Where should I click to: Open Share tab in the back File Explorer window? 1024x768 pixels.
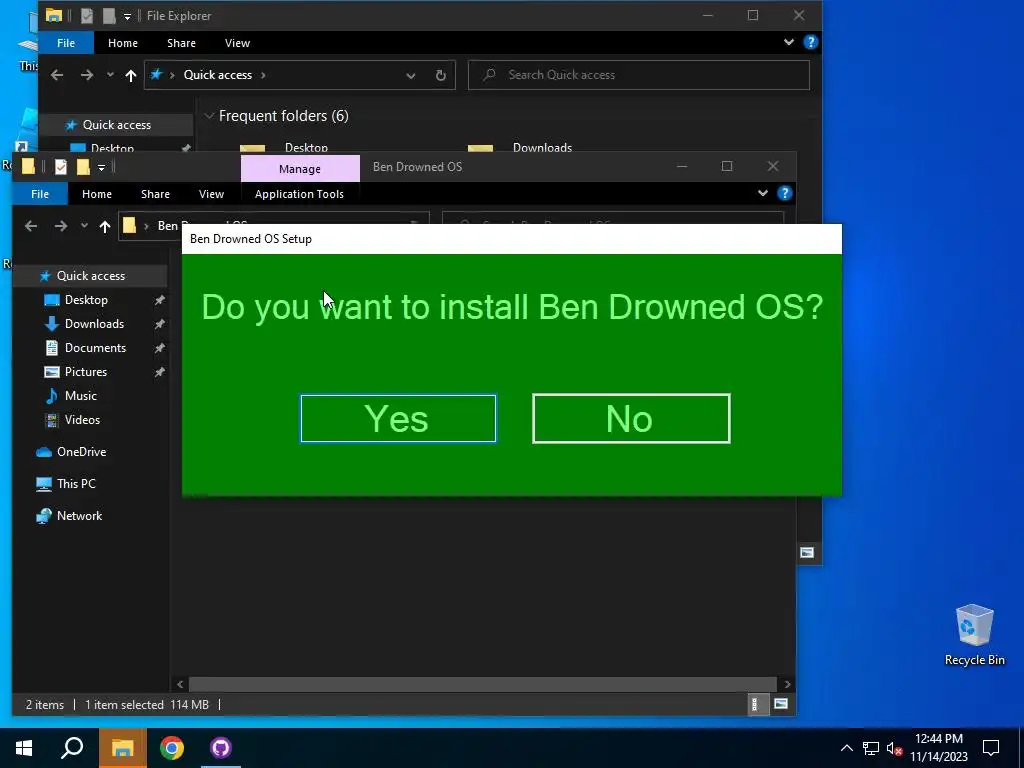coord(181,43)
